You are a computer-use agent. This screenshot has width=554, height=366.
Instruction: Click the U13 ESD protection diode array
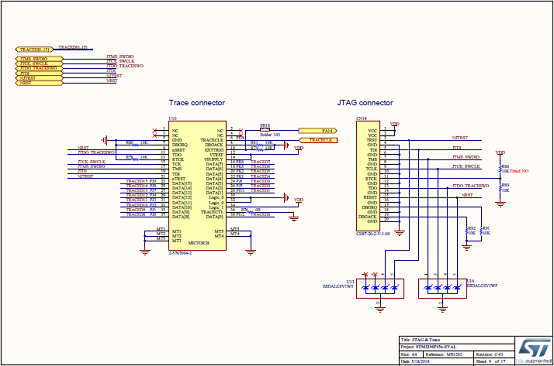coord(380,289)
